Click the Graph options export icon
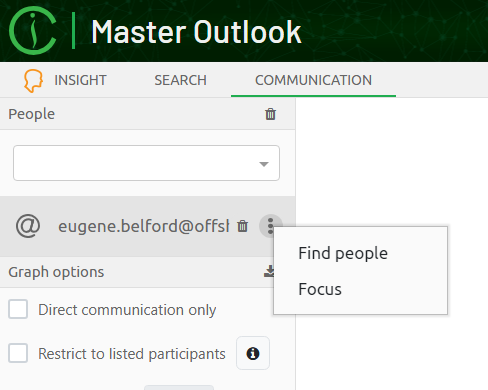488x390 pixels. point(269,271)
